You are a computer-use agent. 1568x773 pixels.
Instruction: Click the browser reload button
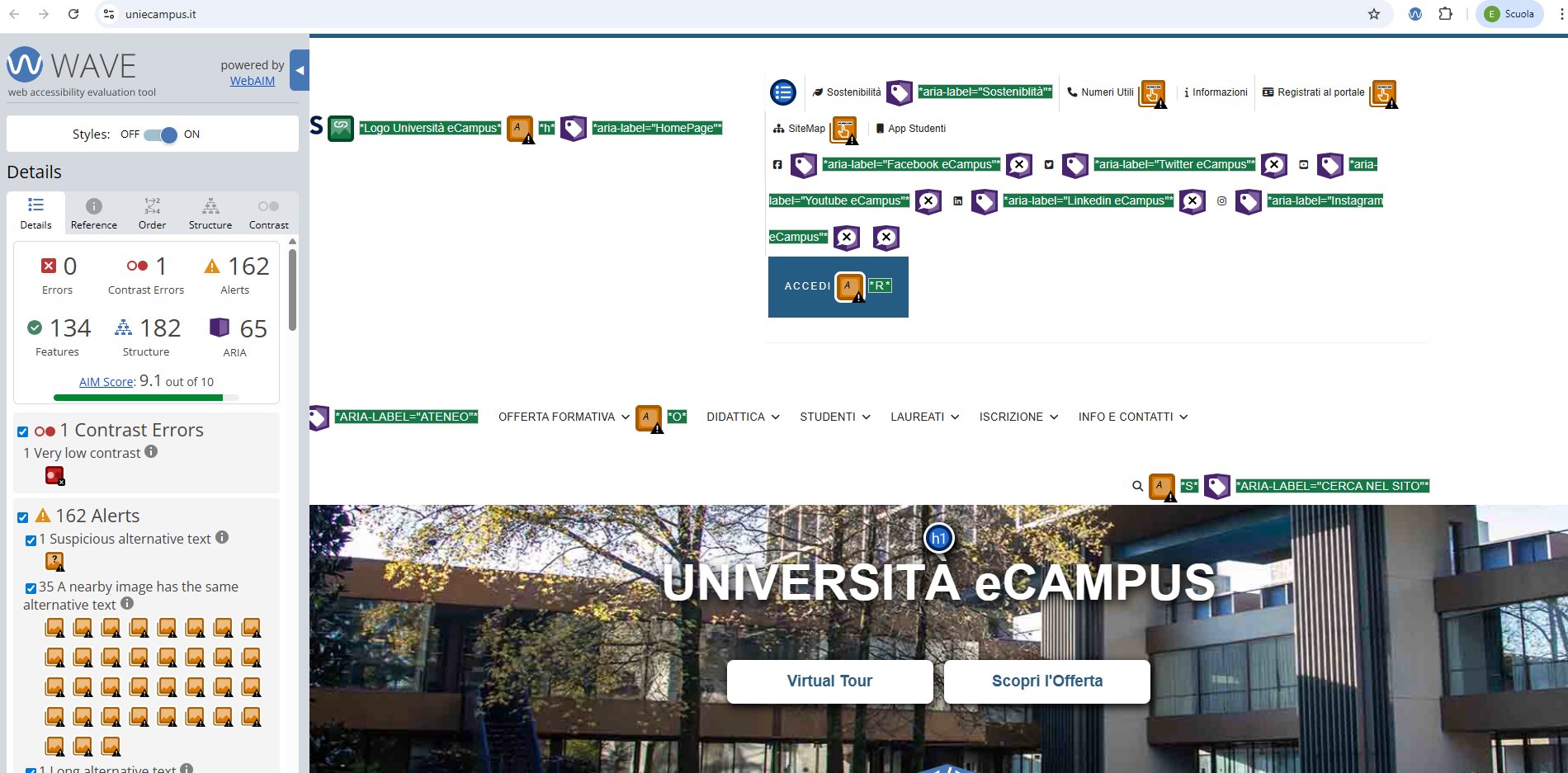point(73,14)
